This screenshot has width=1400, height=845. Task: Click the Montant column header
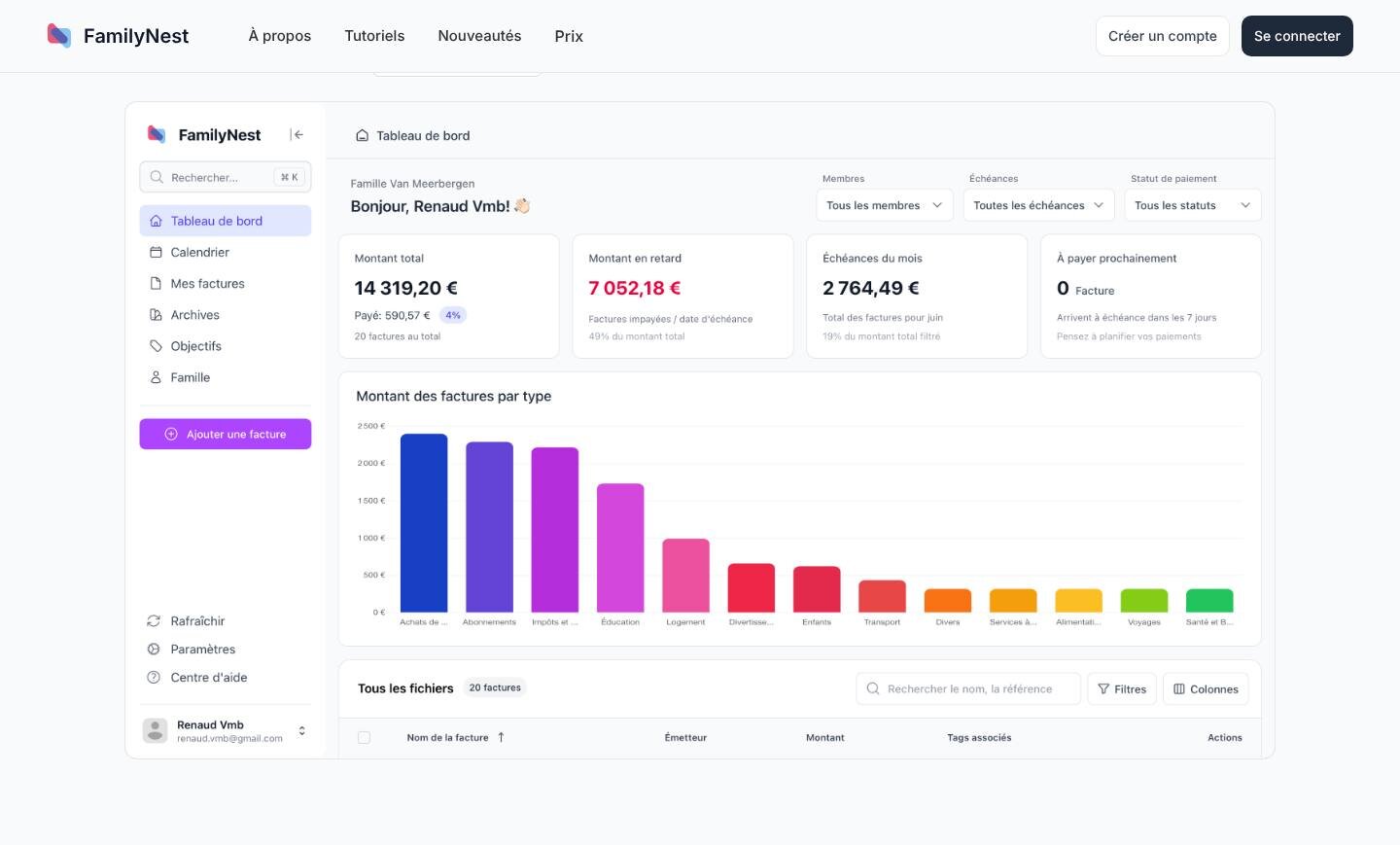tap(825, 737)
